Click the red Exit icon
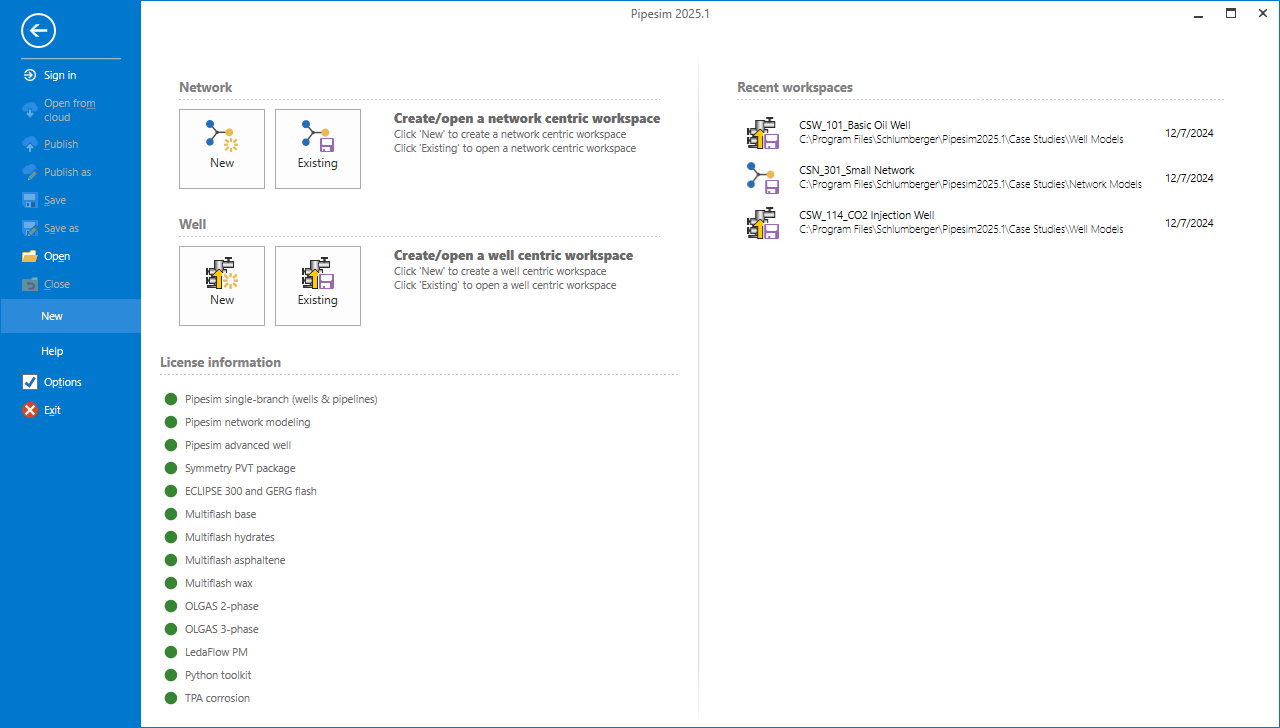 [30, 410]
